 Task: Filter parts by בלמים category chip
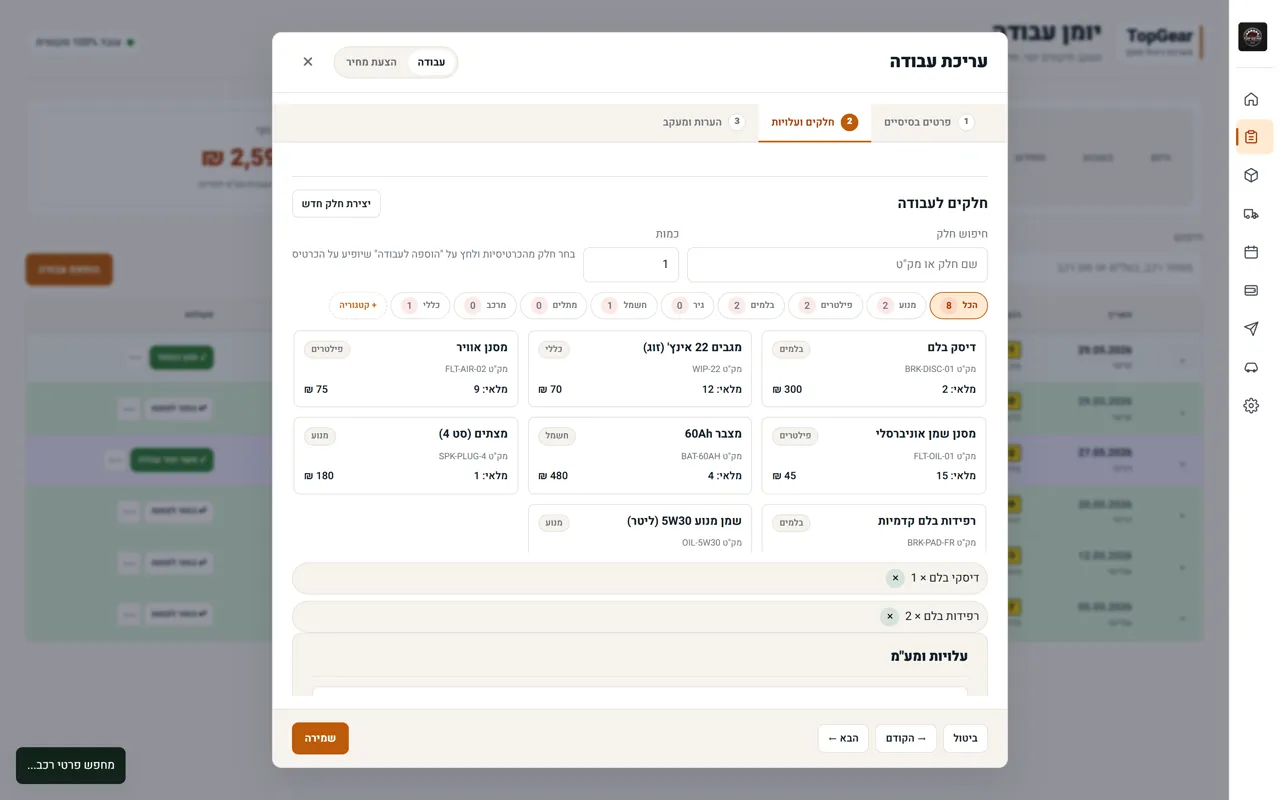[751, 305]
